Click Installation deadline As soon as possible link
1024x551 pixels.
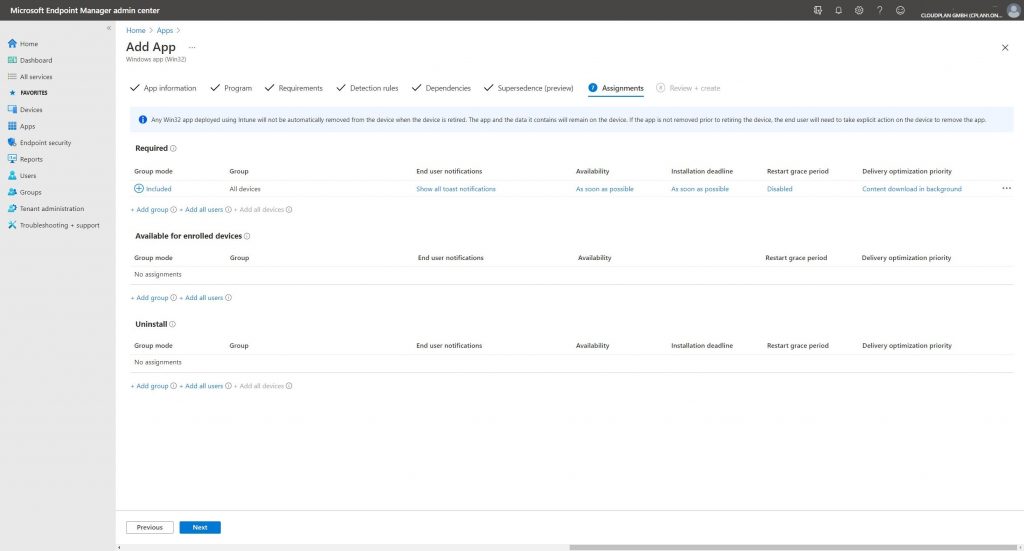pyautogui.click(x=700, y=189)
